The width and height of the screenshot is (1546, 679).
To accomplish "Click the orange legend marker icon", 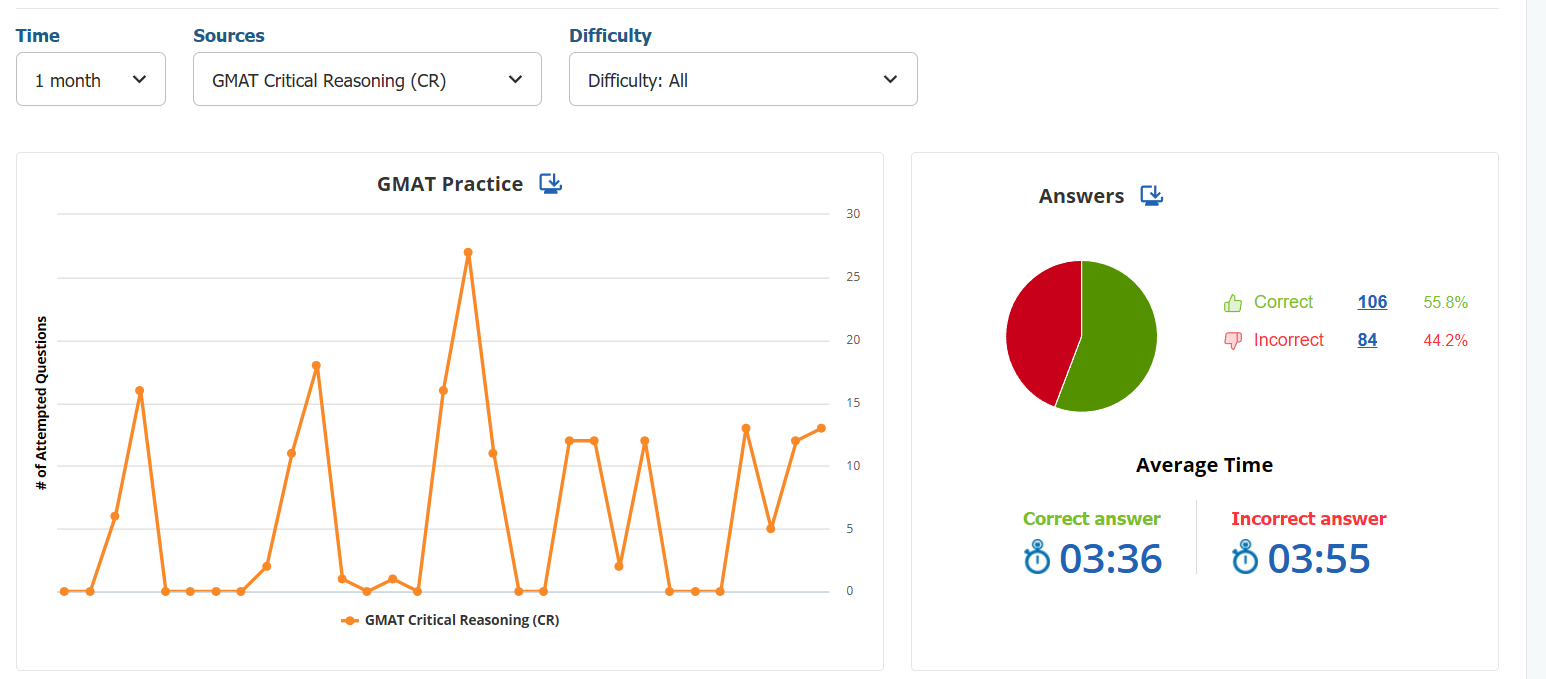I will [349, 621].
